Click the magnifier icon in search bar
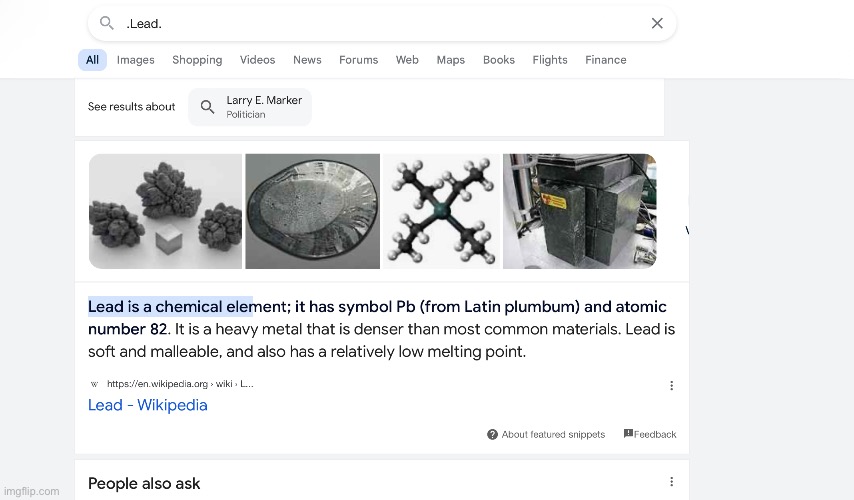Screen dimensions: 854x500 pyautogui.click(x=106, y=23)
